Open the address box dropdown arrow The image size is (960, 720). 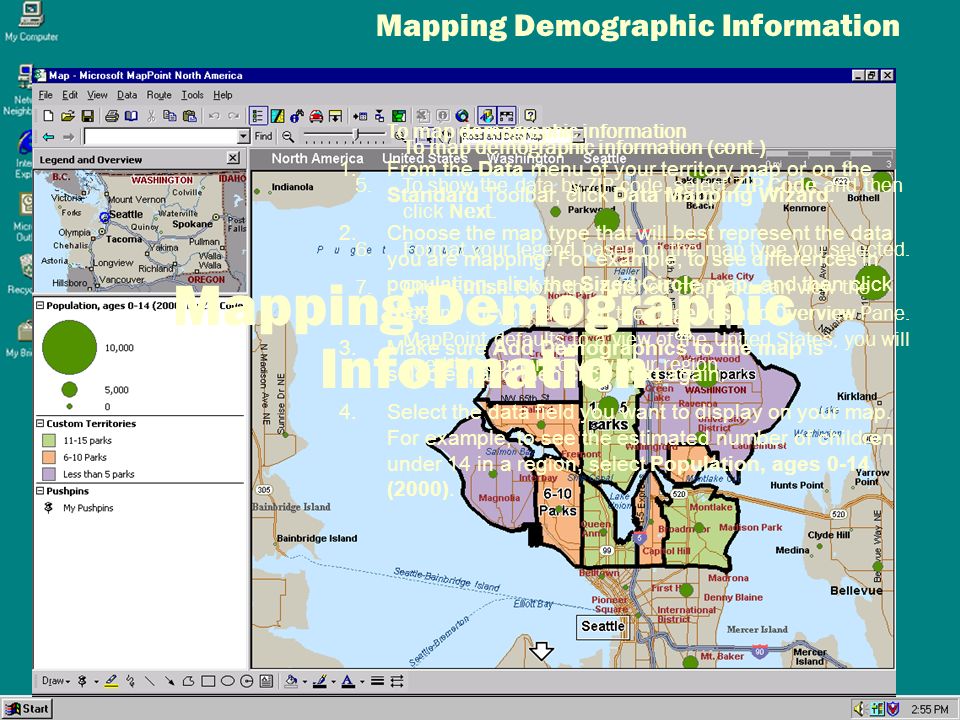click(243, 137)
